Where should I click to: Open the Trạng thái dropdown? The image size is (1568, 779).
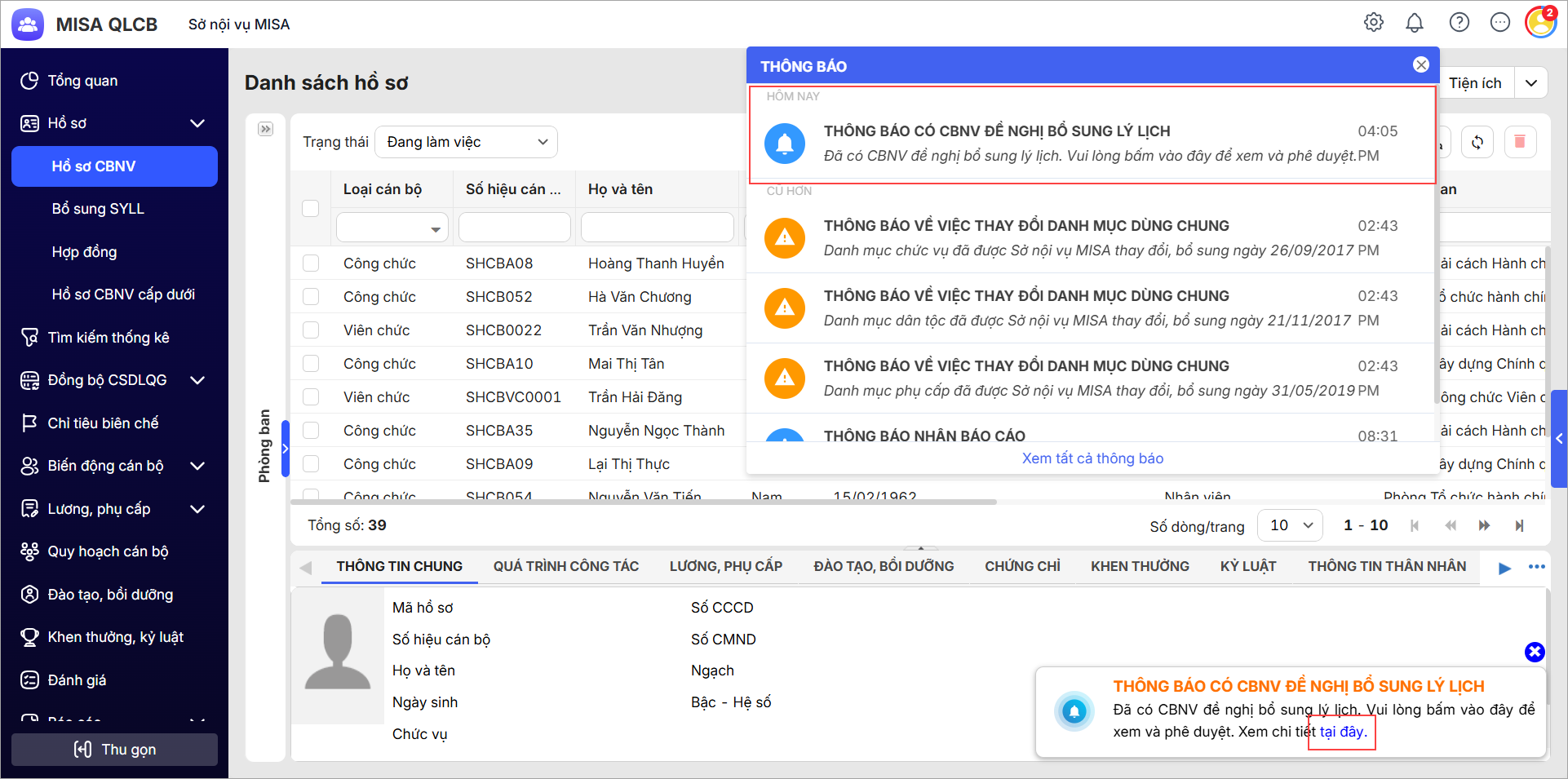click(x=466, y=142)
